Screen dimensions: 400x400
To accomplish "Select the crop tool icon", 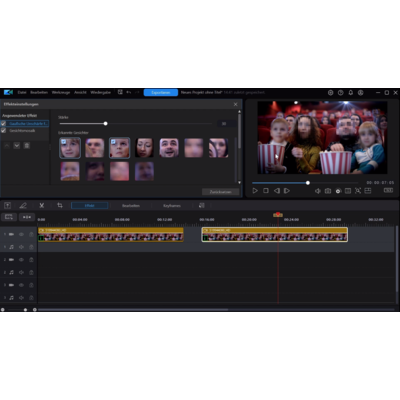I will 60,205.
